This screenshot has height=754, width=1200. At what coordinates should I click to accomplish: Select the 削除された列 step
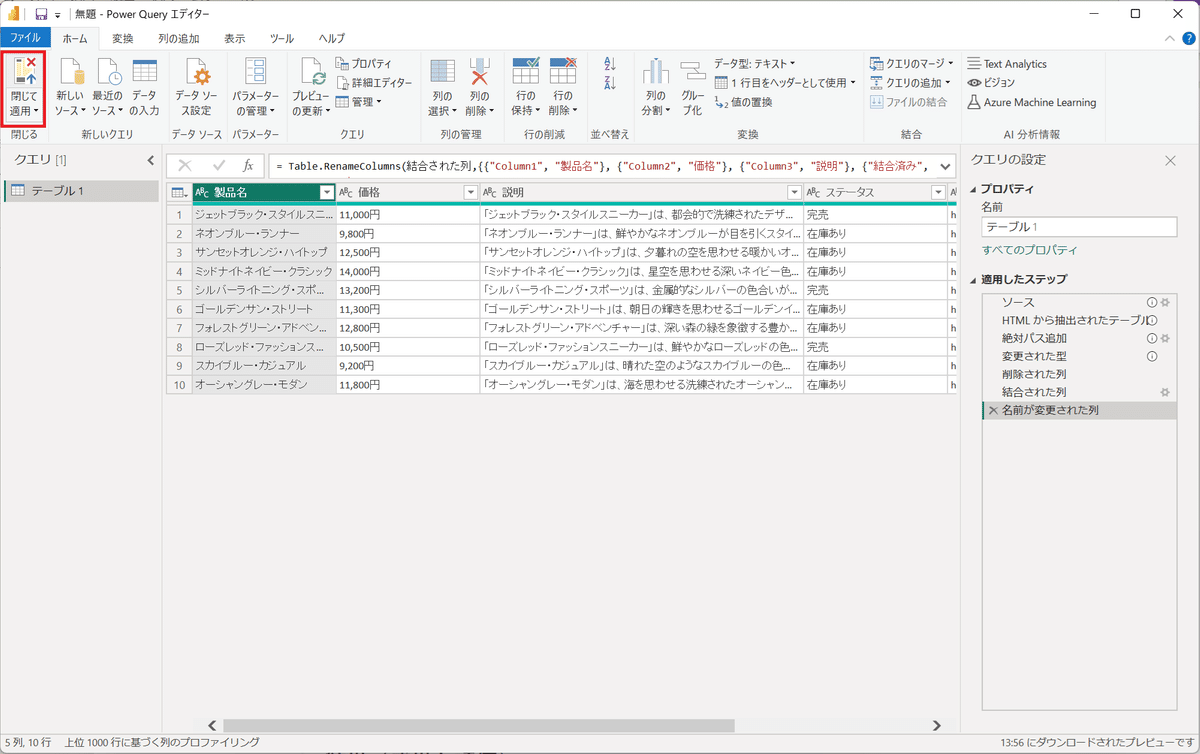pyautogui.click(x=1034, y=374)
